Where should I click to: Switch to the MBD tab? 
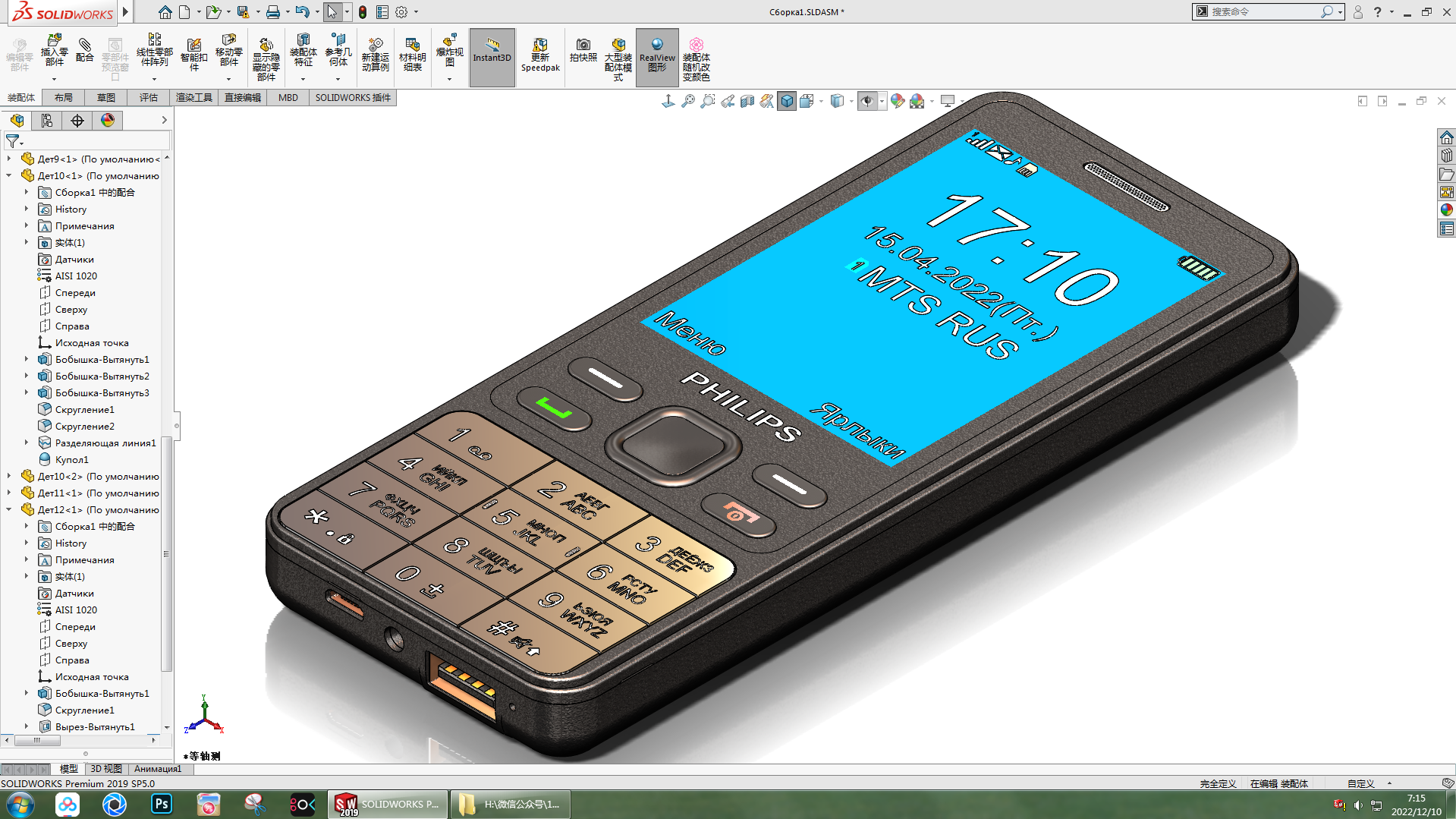pos(288,98)
